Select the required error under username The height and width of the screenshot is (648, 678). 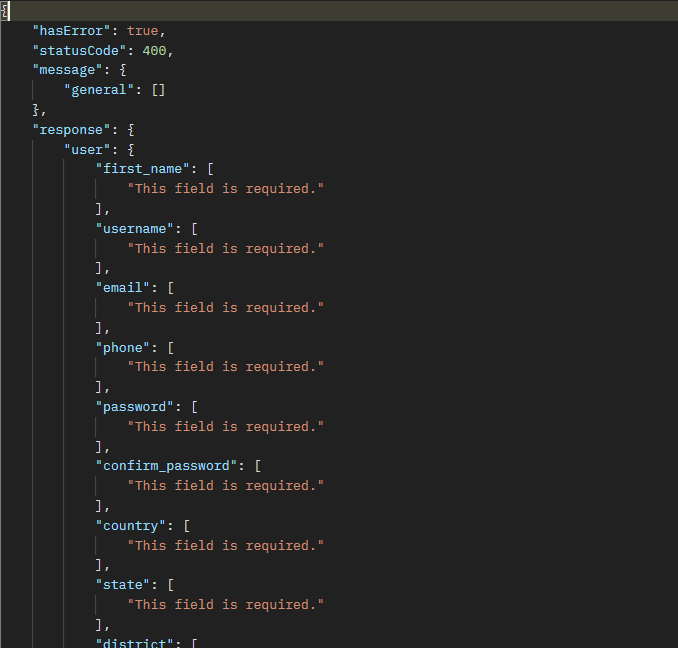[x=225, y=249]
